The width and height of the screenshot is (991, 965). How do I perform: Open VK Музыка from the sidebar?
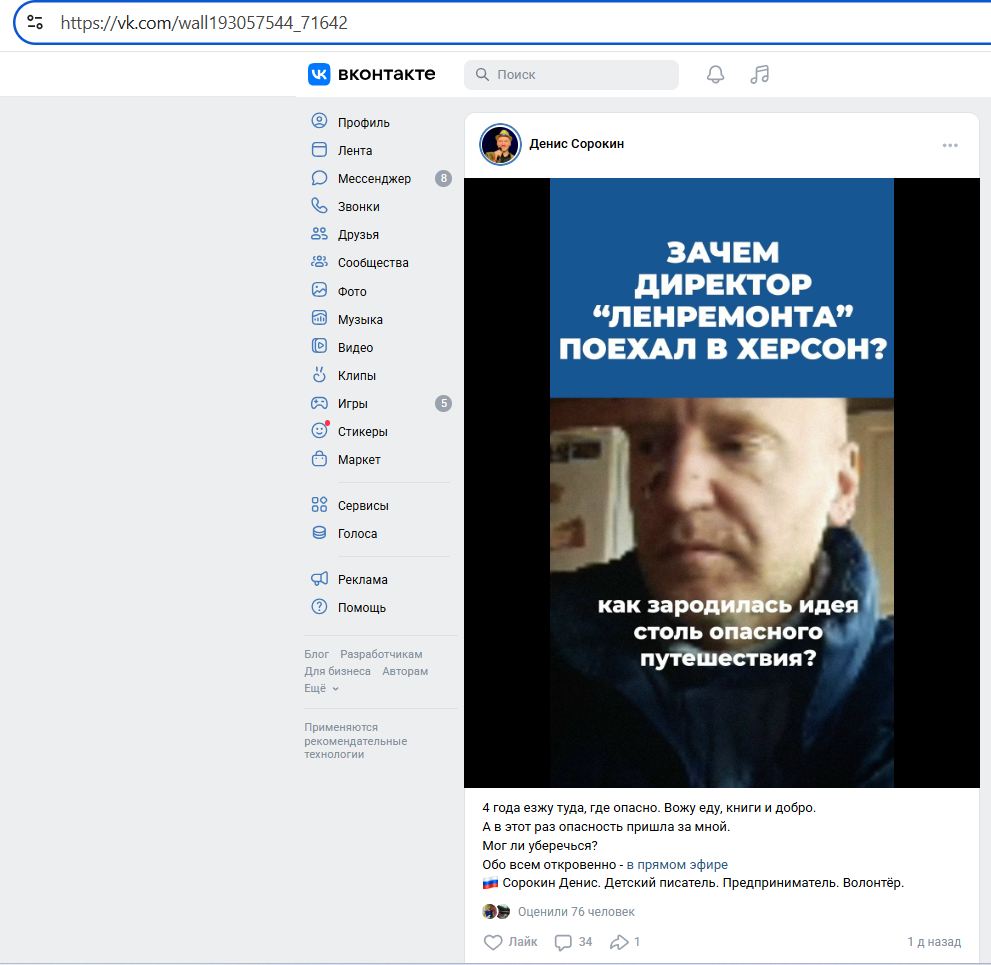[x=360, y=319]
